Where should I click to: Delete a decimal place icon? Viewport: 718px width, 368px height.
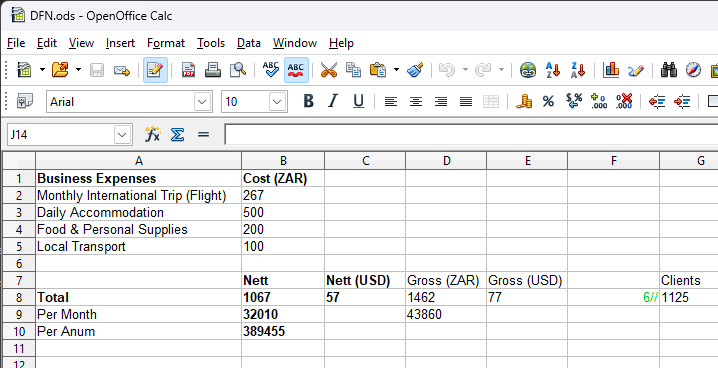tap(624, 101)
